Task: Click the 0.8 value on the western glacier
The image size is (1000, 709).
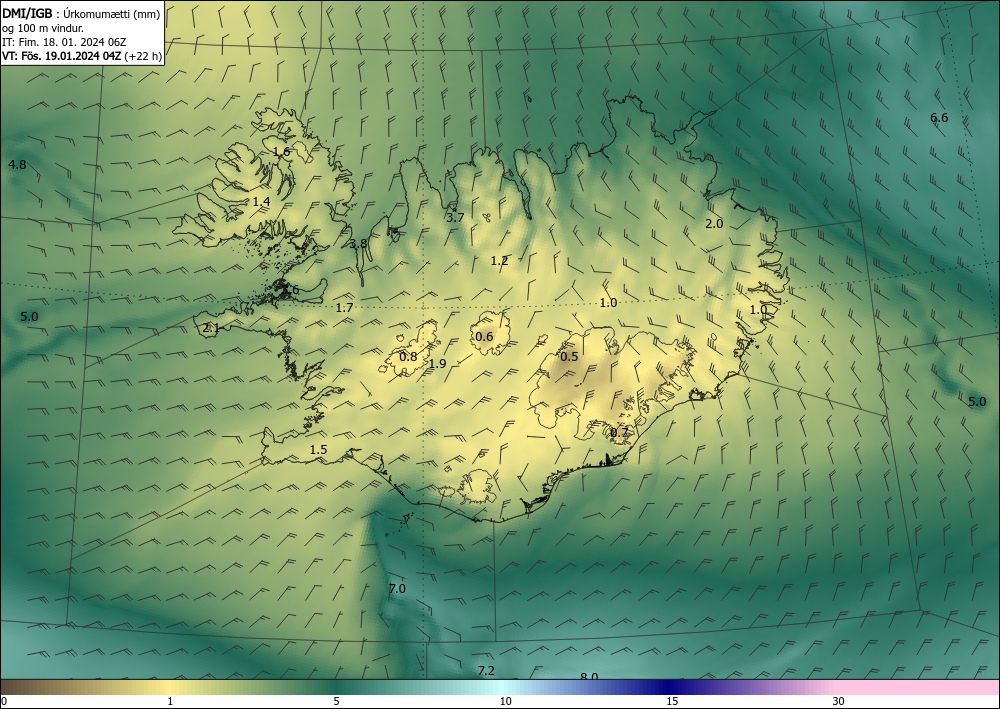Action: point(408,356)
